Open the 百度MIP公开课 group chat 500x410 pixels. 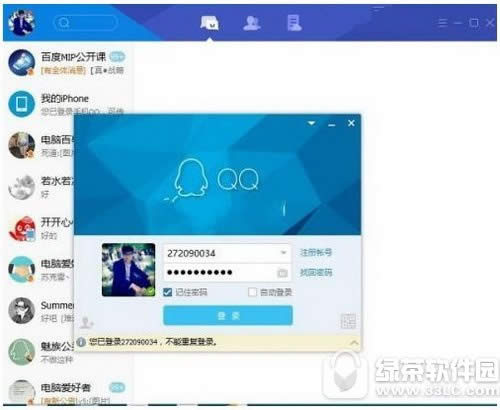[68, 62]
